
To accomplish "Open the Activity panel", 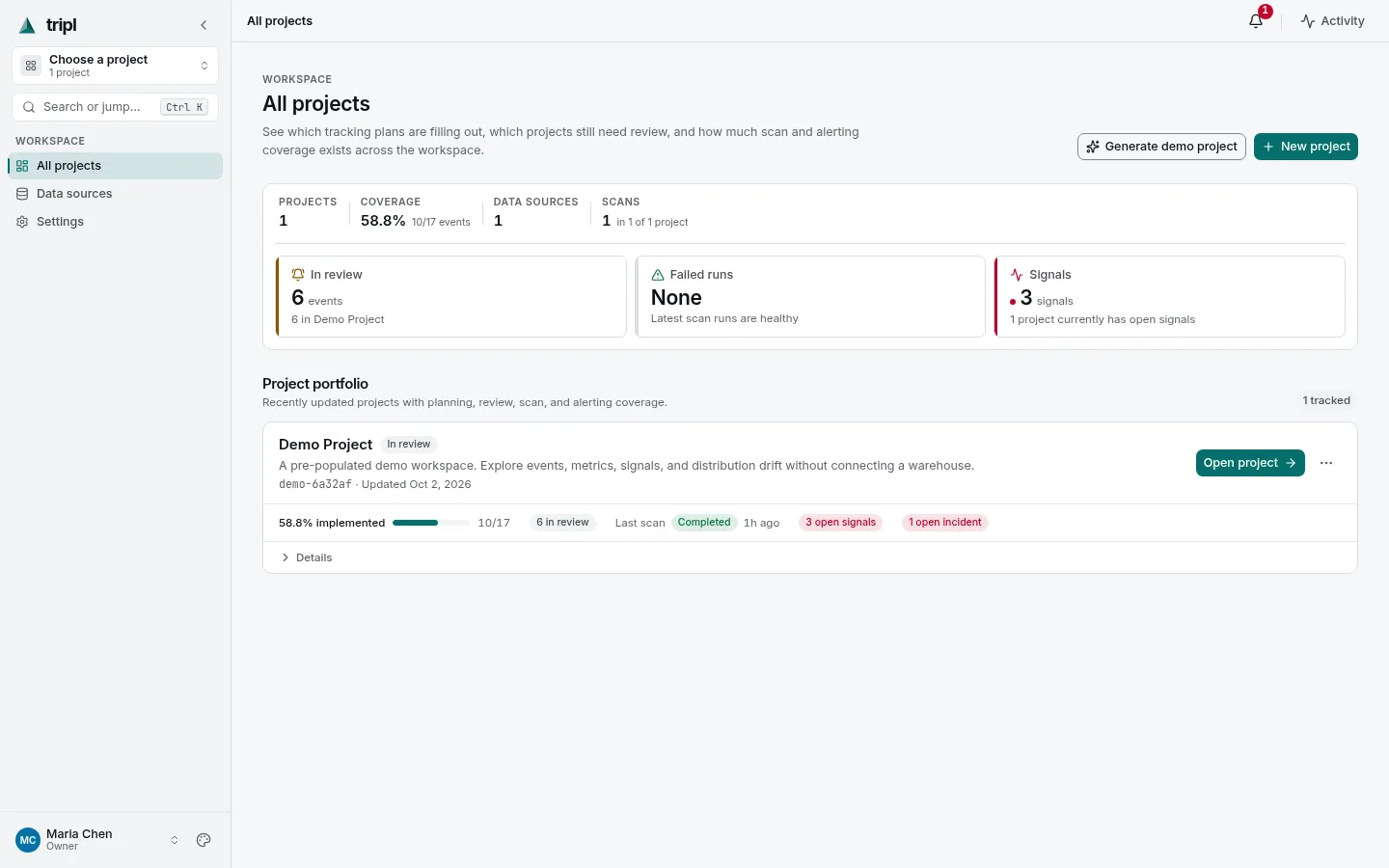I will (x=1332, y=20).
